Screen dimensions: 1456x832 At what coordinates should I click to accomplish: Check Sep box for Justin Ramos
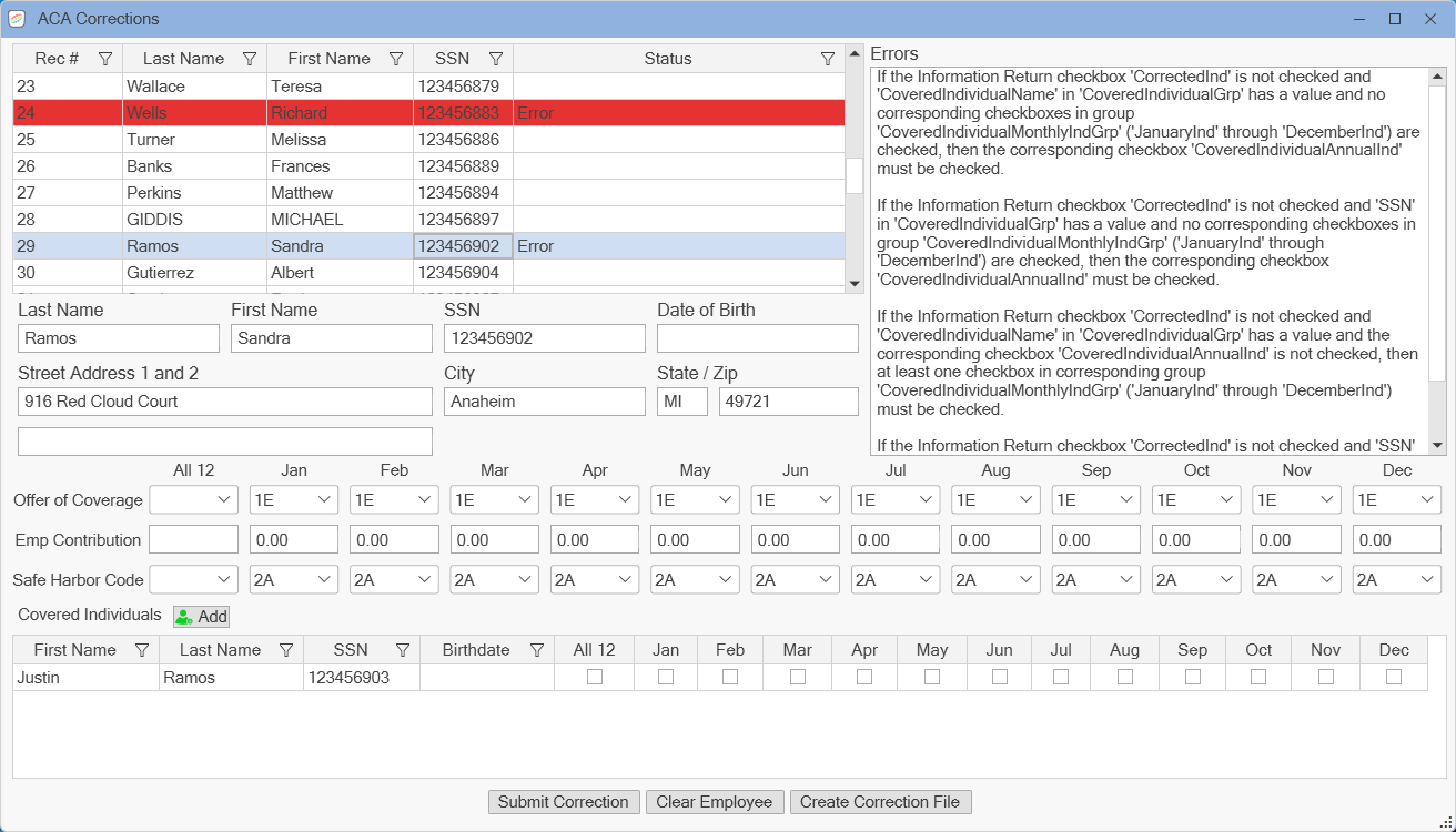pyautogui.click(x=1192, y=677)
